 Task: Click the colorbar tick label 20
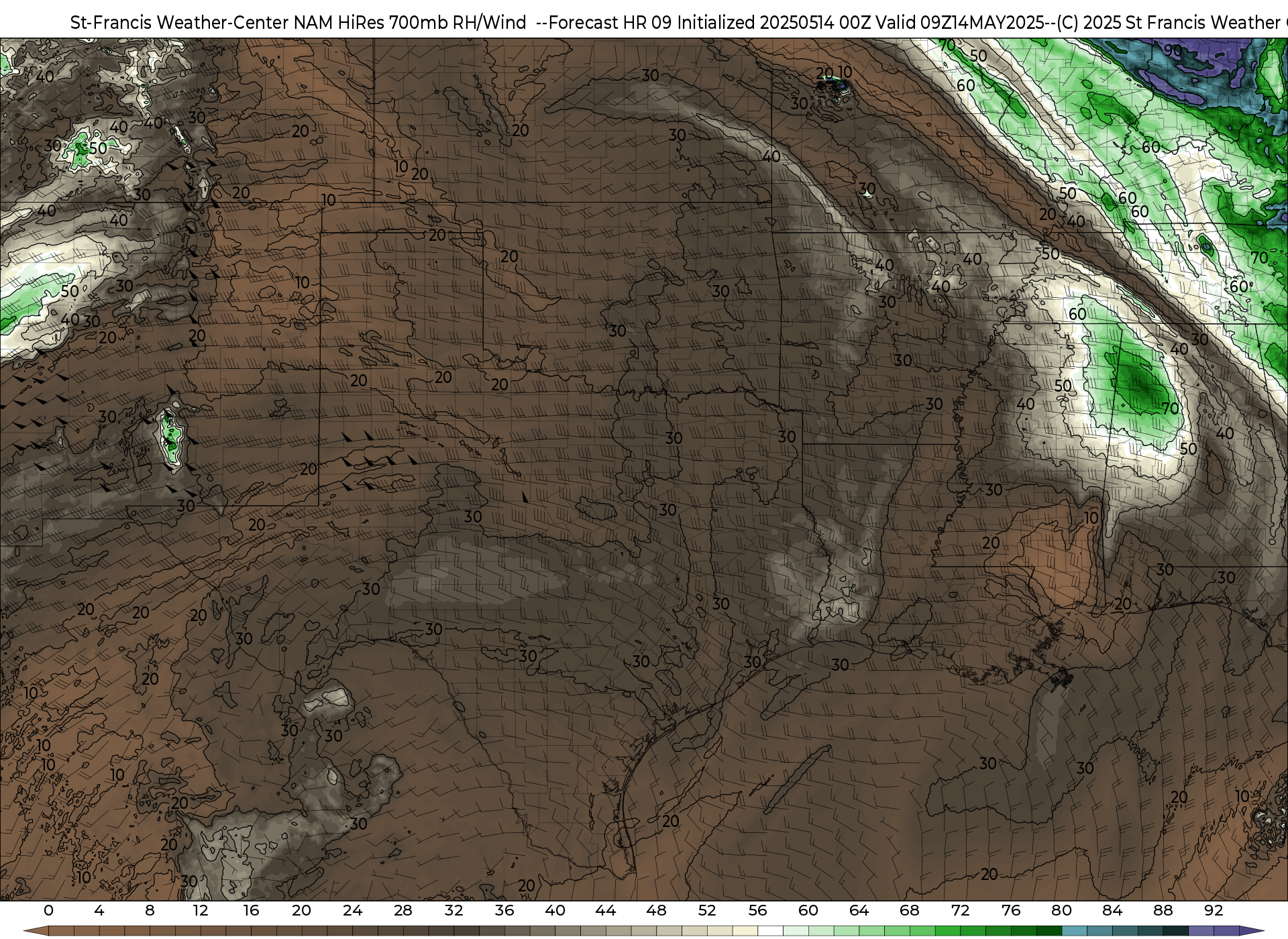(301, 911)
